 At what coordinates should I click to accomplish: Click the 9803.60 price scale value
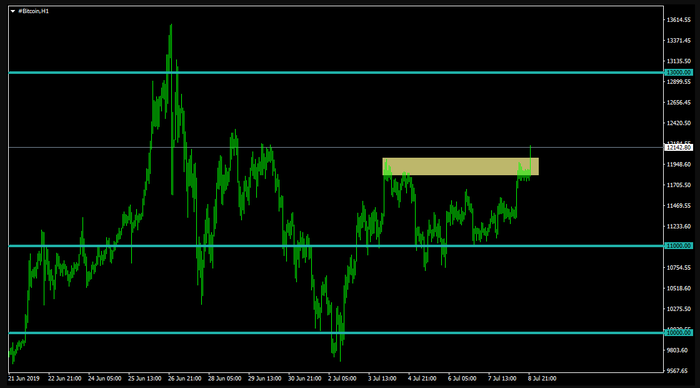[678, 350]
